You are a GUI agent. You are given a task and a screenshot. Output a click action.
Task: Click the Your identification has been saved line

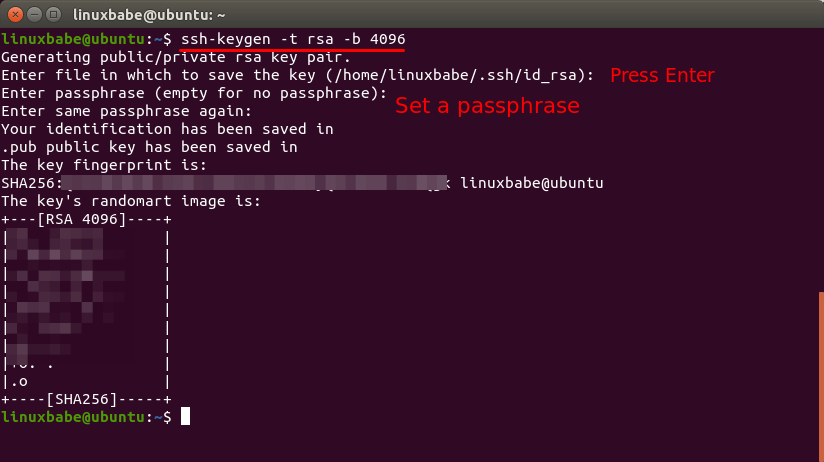pos(167,129)
